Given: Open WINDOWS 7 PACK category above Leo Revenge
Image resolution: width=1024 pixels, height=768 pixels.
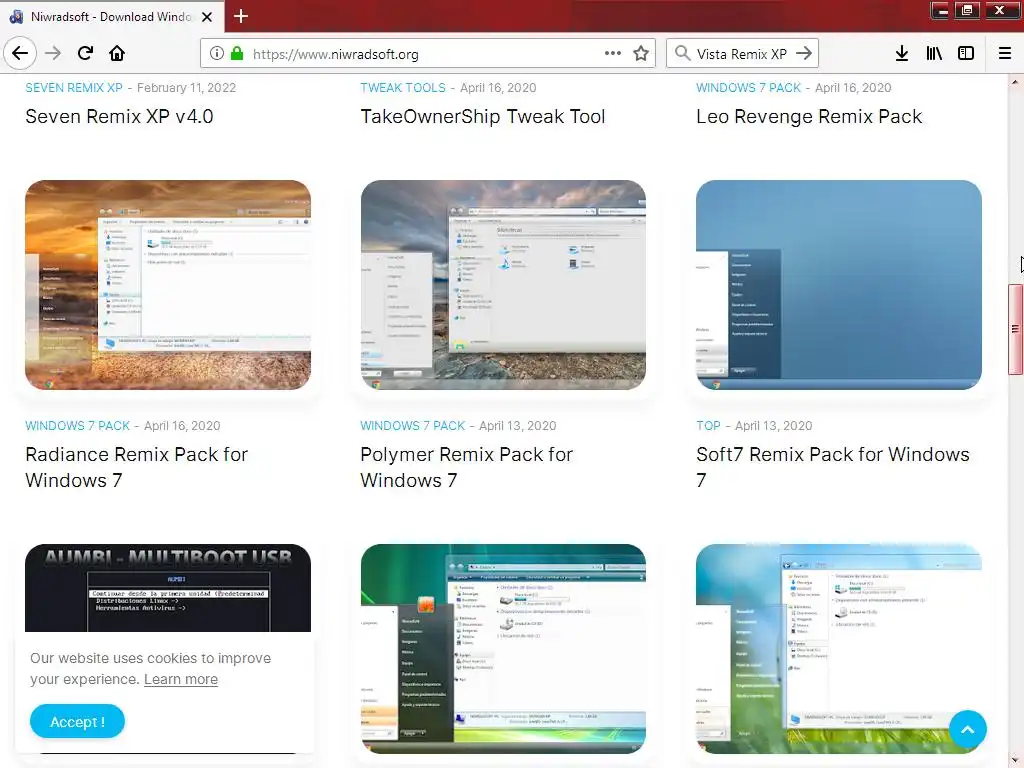Looking at the screenshot, I should coord(748,88).
